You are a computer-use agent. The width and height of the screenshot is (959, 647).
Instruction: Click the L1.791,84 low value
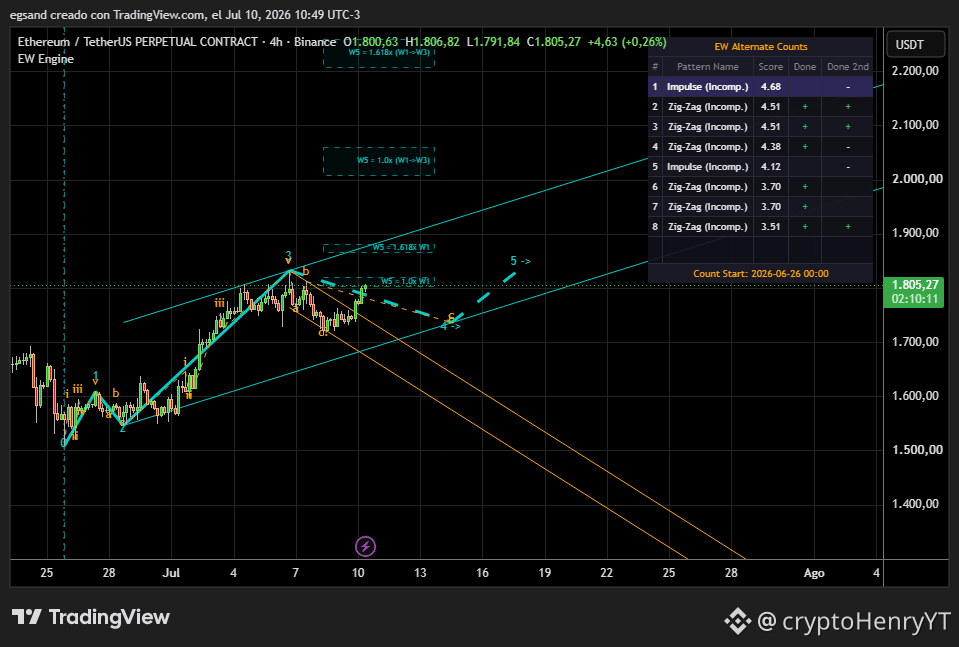click(493, 42)
